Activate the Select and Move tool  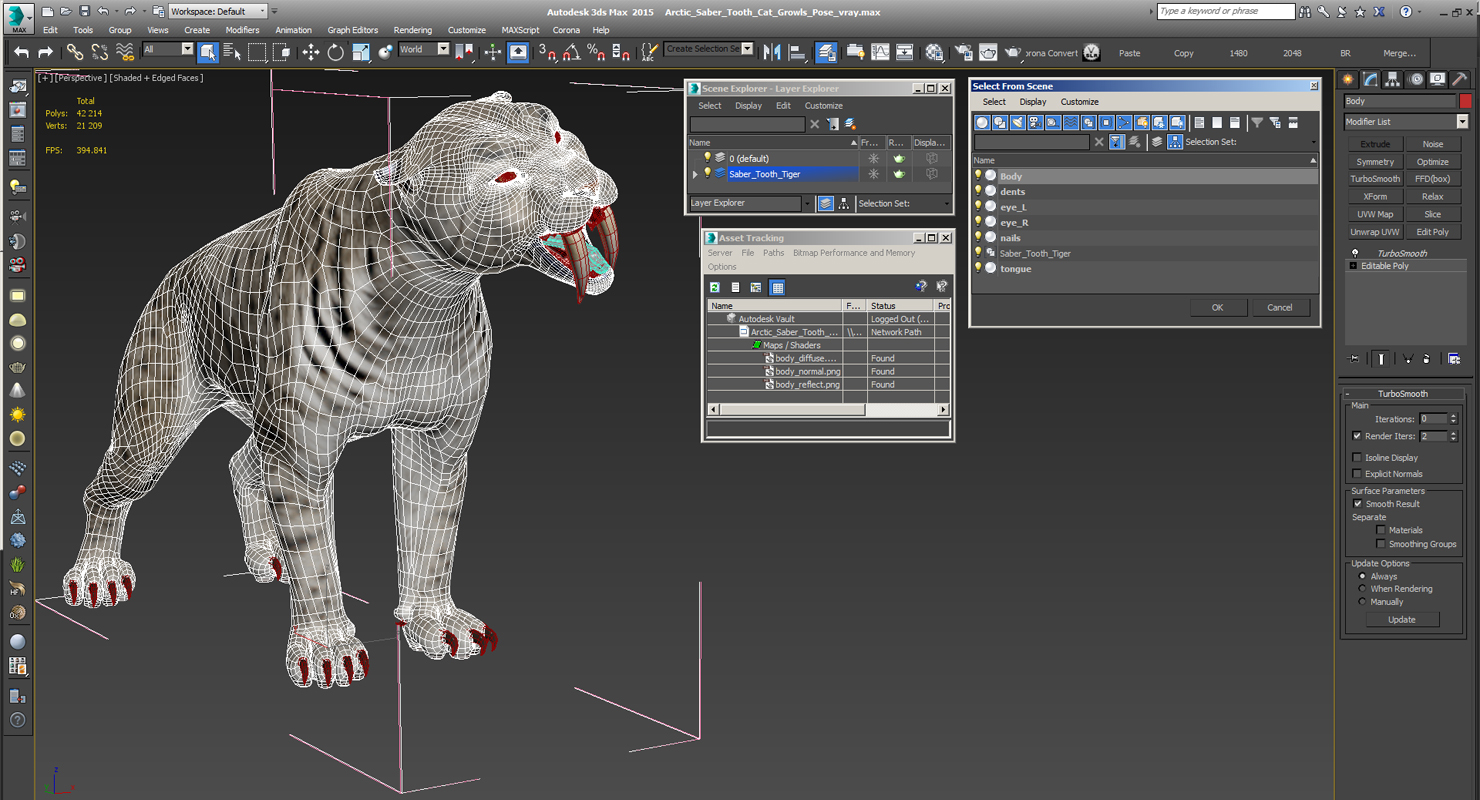pos(311,52)
